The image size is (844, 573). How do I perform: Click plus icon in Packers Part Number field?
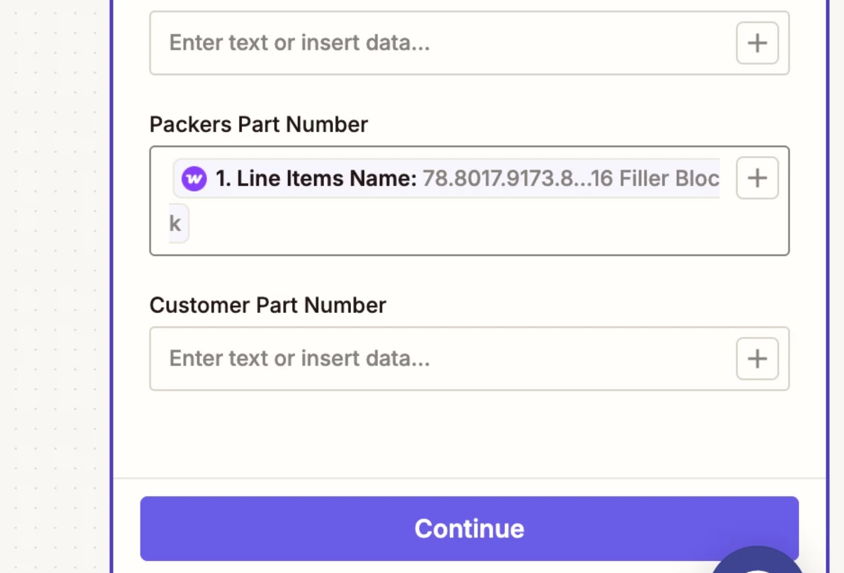click(x=757, y=178)
